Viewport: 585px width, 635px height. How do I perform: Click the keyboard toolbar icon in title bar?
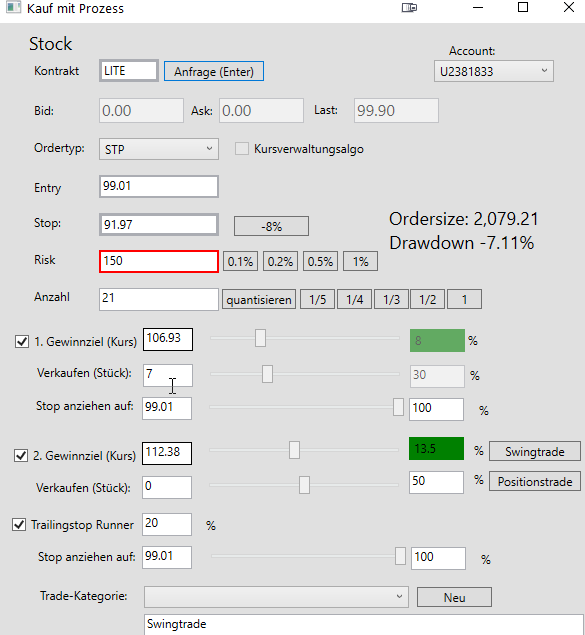(409, 8)
